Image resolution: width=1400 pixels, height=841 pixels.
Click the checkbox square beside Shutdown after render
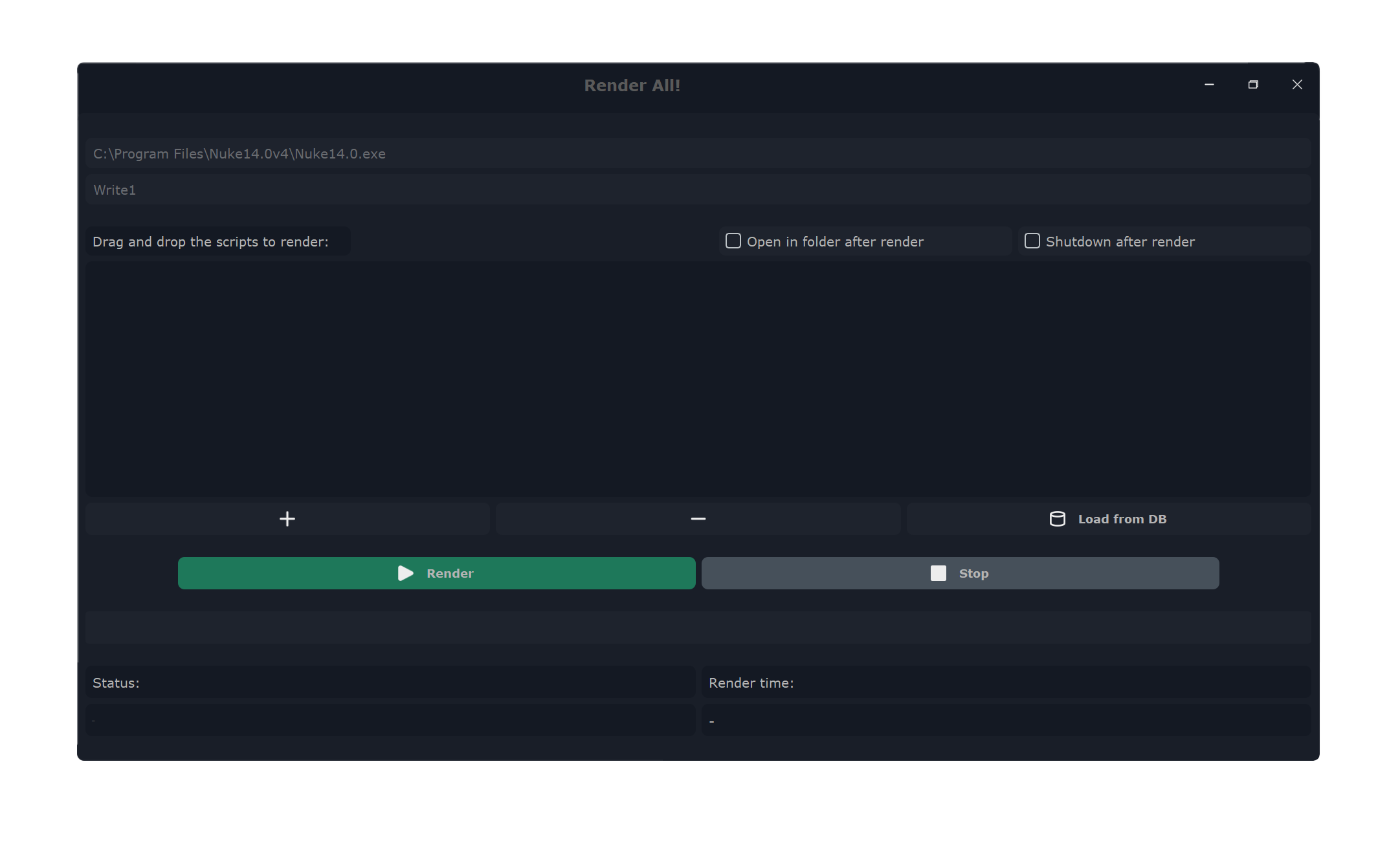(1032, 241)
